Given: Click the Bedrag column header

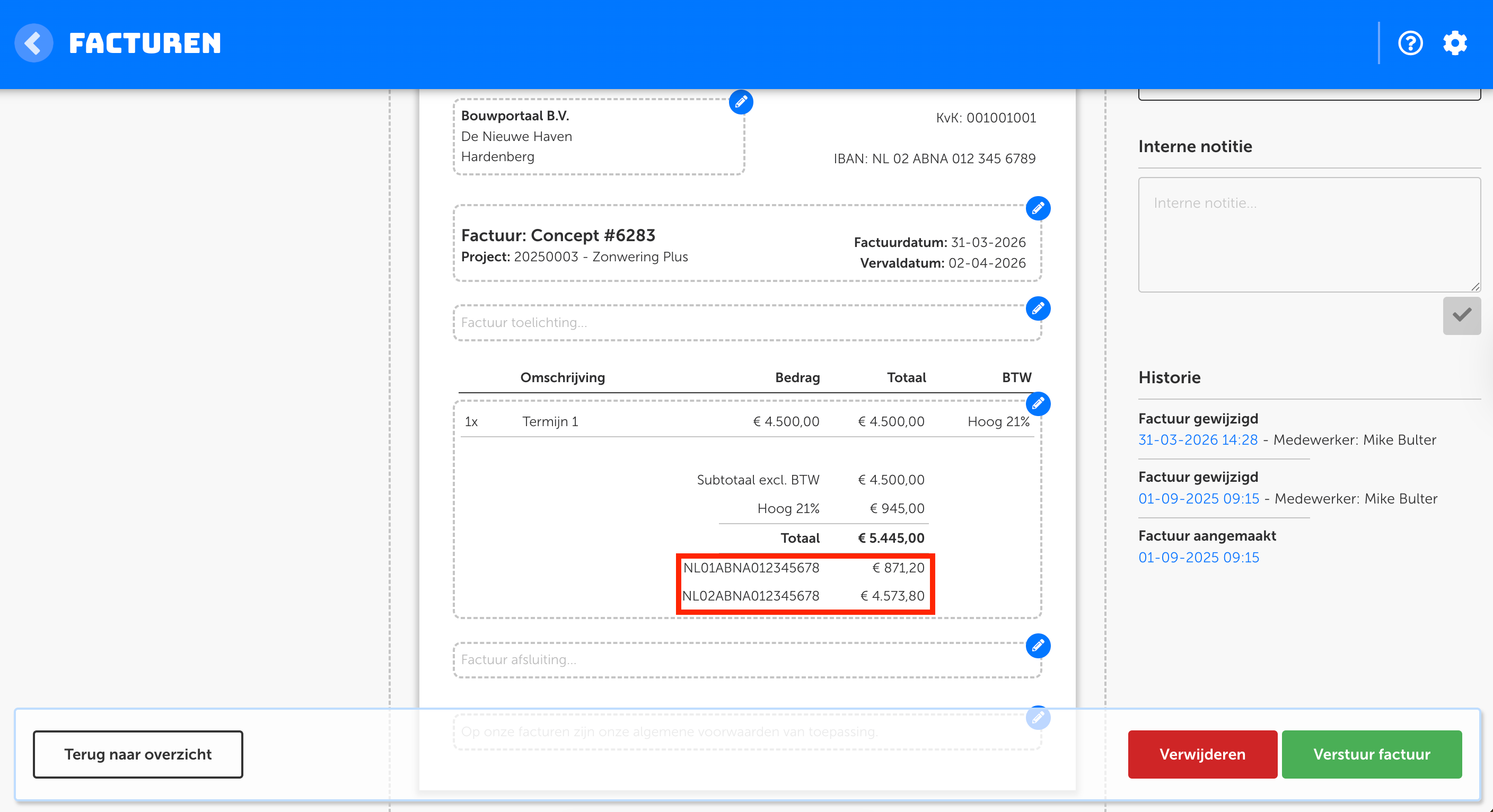Looking at the screenshot, I should (x=797, y=378).
